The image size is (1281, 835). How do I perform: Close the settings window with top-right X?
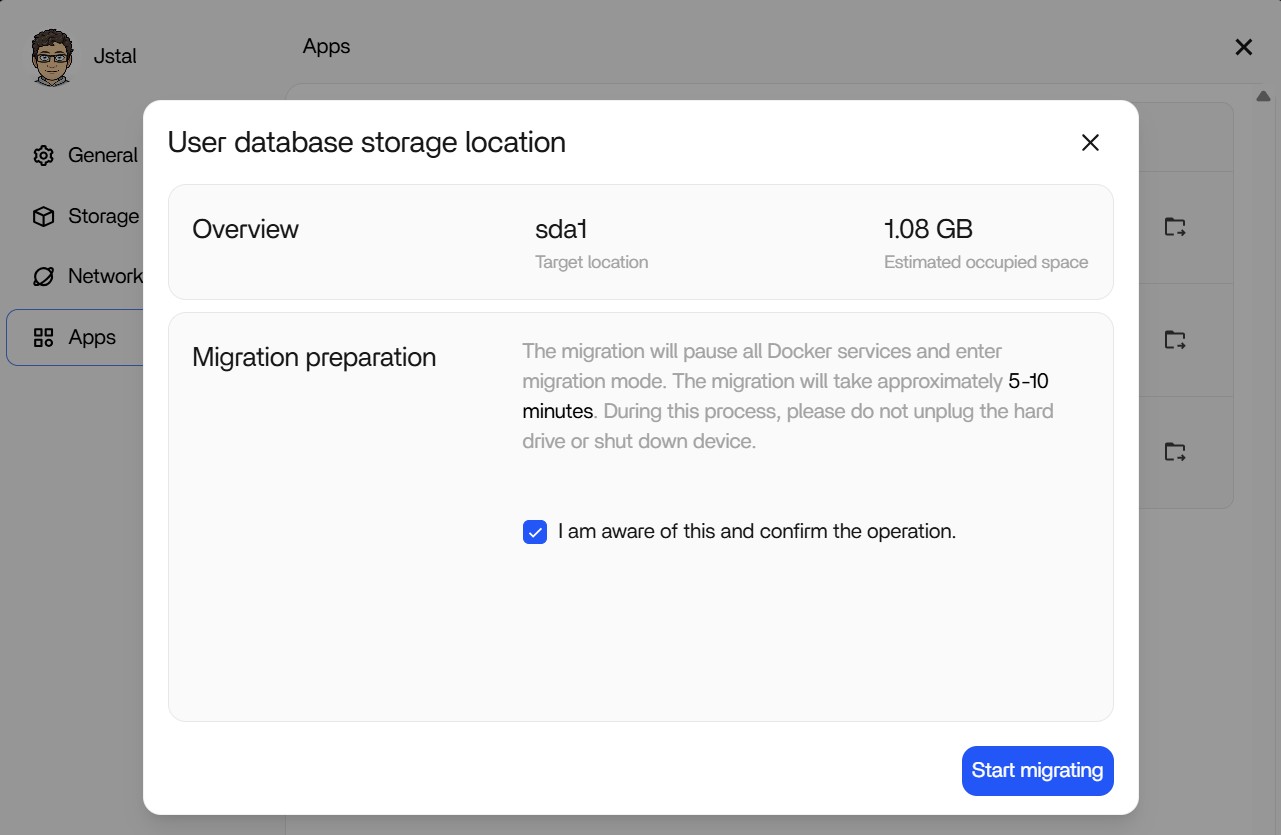click(x=1243, y=47)
